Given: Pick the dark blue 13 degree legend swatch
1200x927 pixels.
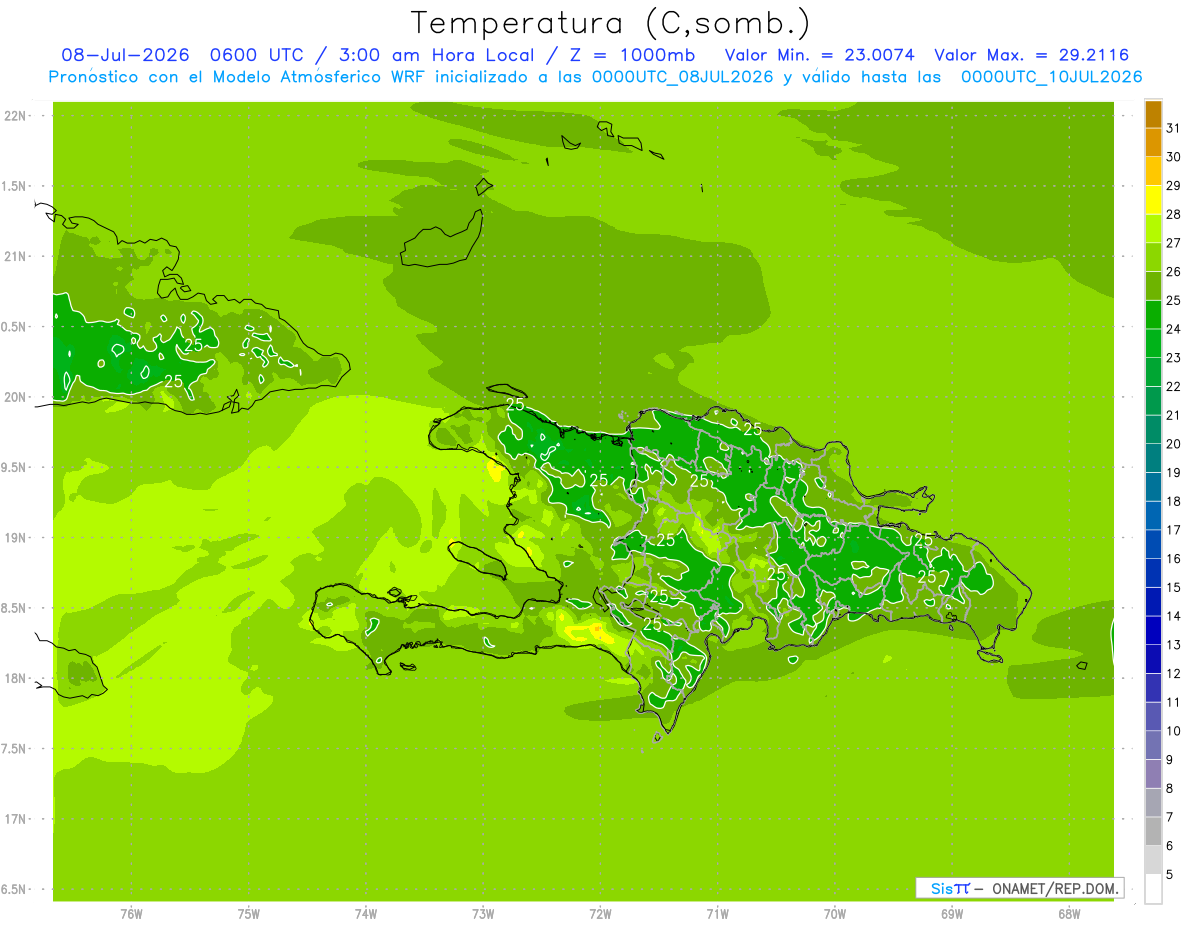Looking at the screenshot, I should point(1153,631).
